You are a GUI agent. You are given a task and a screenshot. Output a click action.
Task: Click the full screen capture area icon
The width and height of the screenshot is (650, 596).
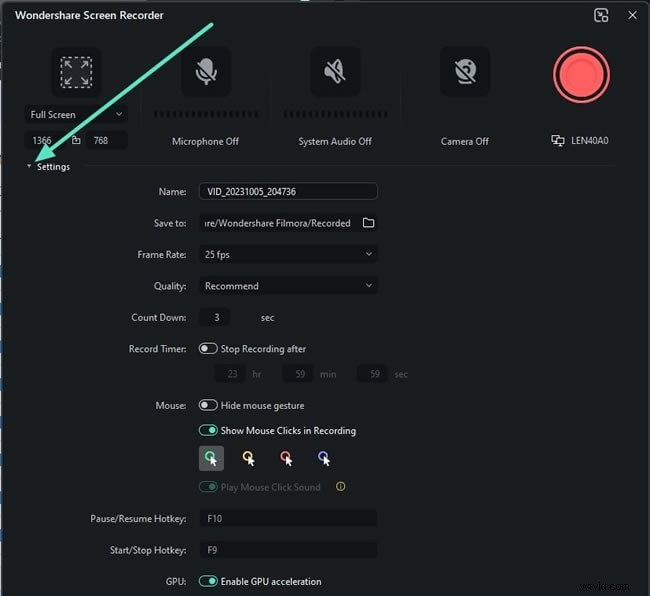76,72
